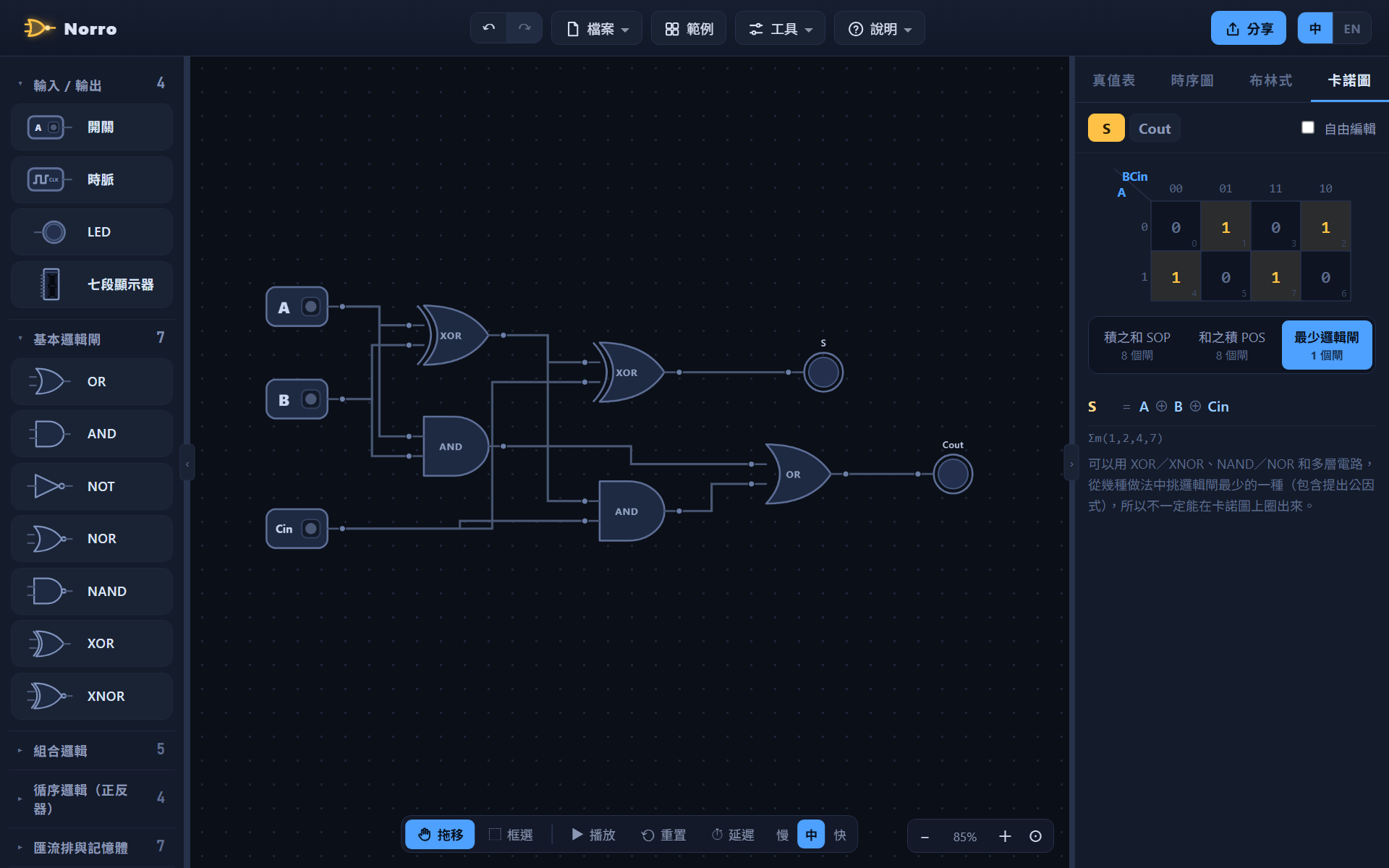The image size is (1389, 868).
Task: Open the 檔案 dropdown menu
Action: pyautogui.click(x=597, y=28)
